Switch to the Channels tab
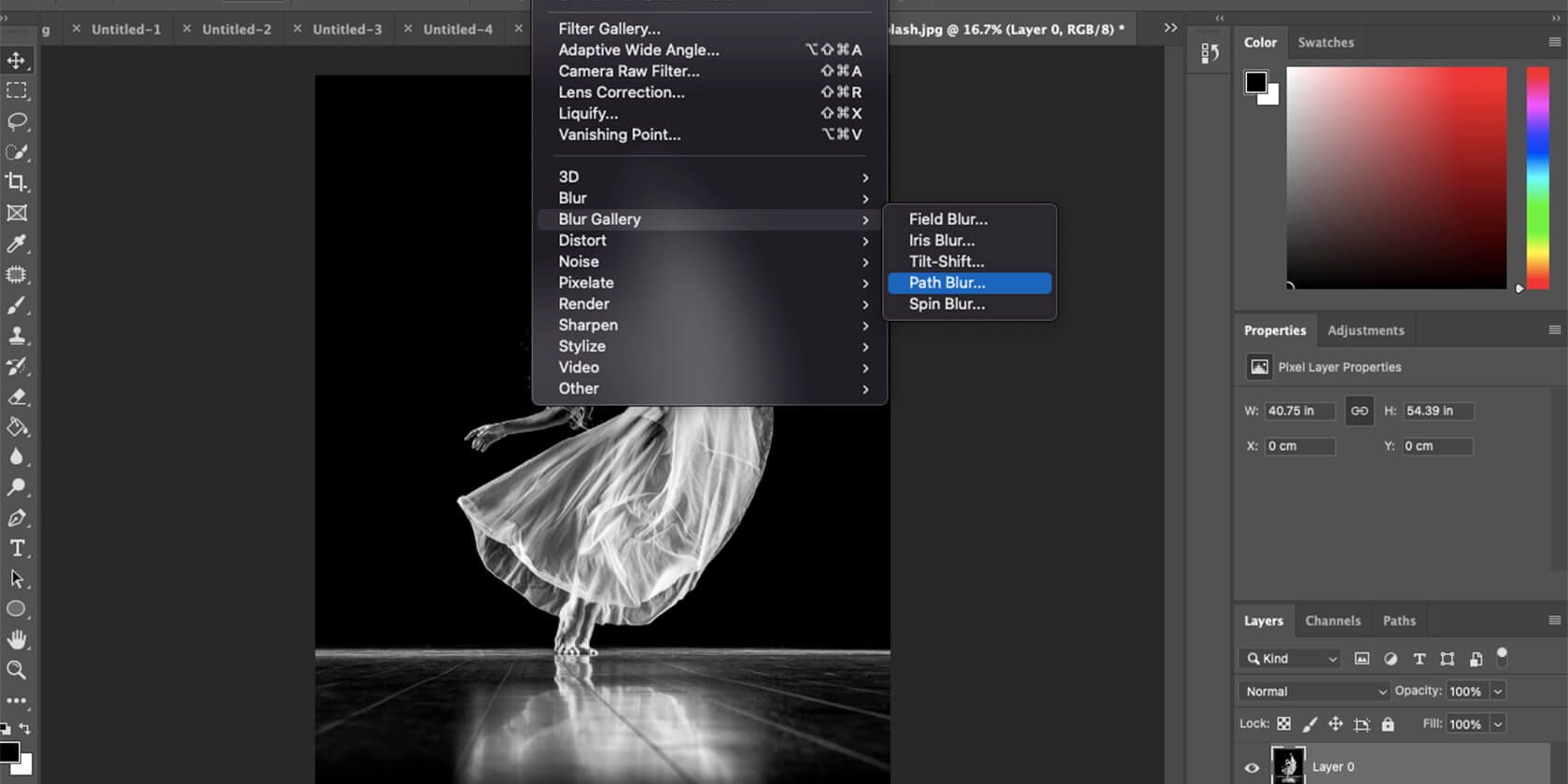The width and height of the screenshot is (1568, 784). 1332,621
